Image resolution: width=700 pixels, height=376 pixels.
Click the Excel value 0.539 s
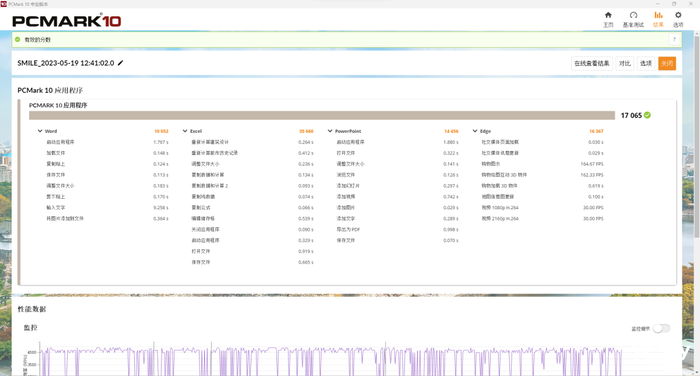point(306,219)
